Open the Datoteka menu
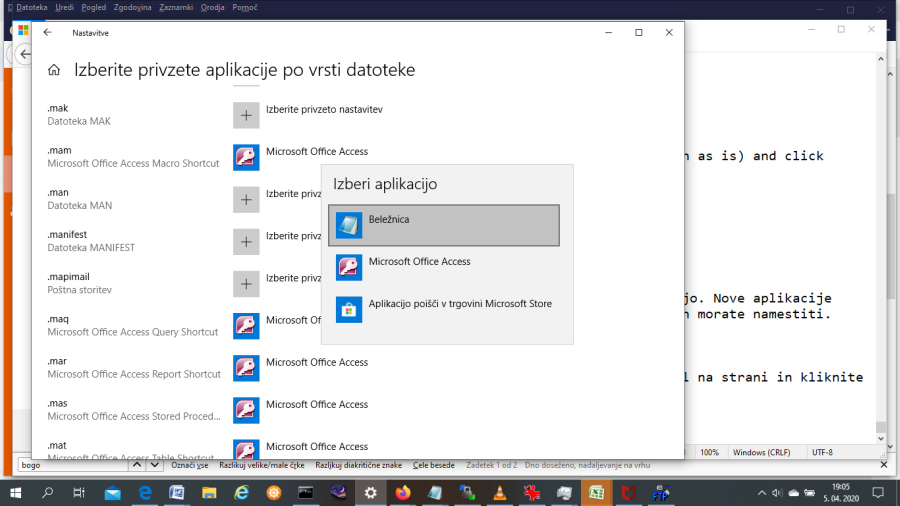 pos(30,8)
